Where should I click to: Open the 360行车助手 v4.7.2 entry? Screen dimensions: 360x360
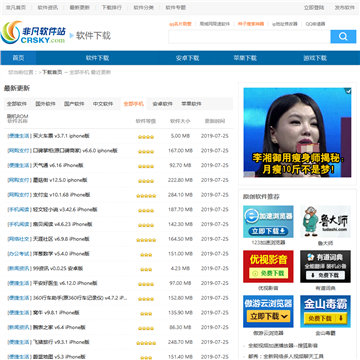[x=80, y=298]
